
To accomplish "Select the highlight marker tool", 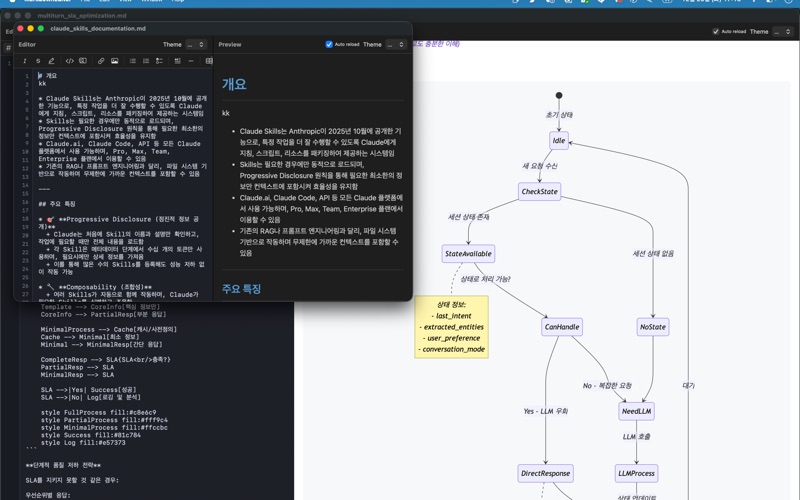I will point(51,61).
